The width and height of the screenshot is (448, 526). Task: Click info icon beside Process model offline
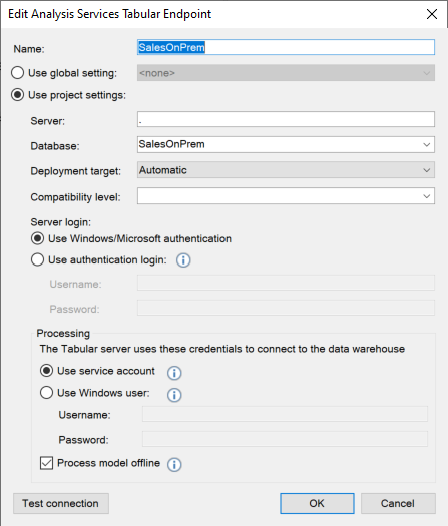[174, 465]
